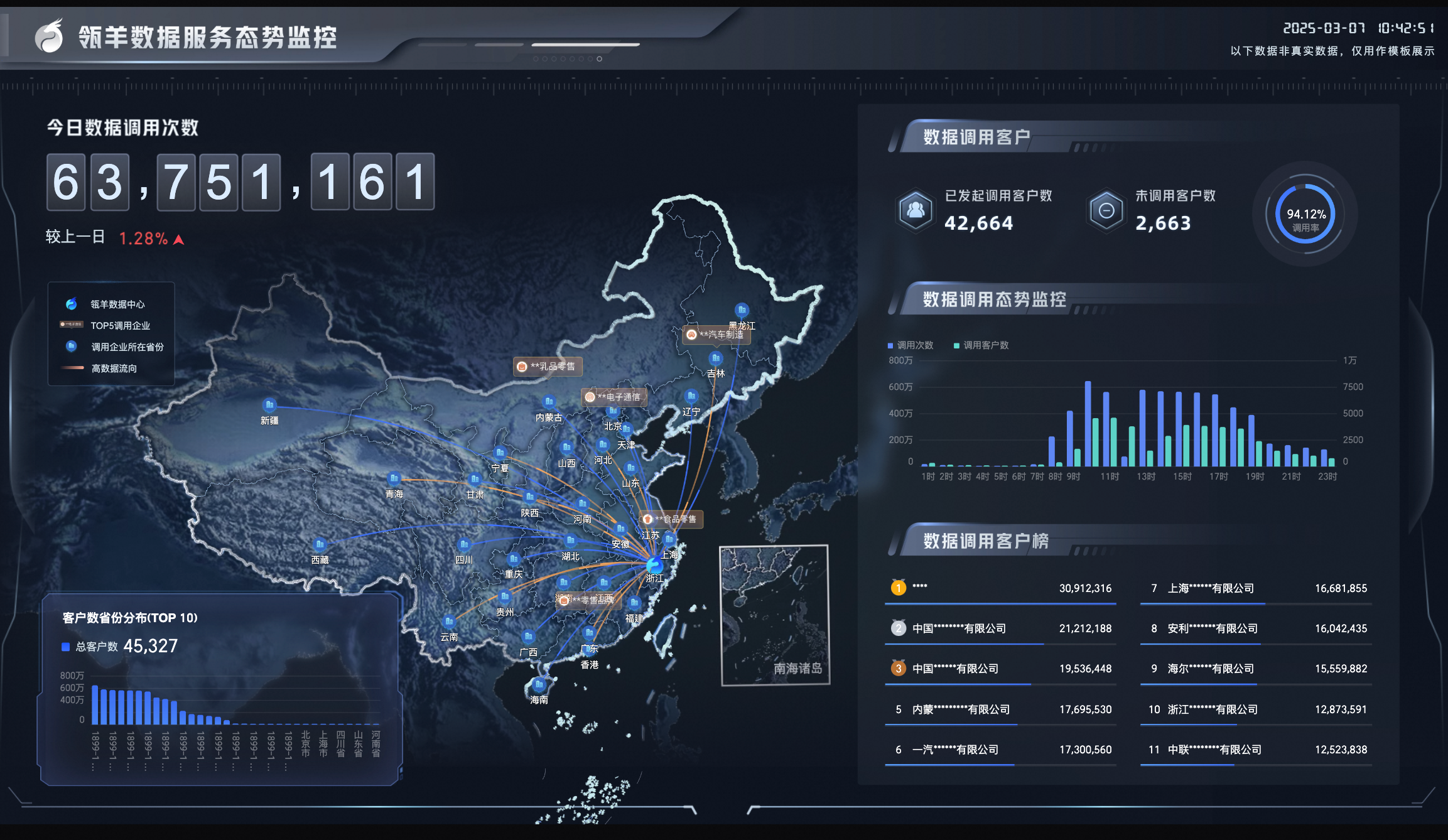Select the last pagination dot in header
This screenshot has width=1448, height=840.
(599, 59)
